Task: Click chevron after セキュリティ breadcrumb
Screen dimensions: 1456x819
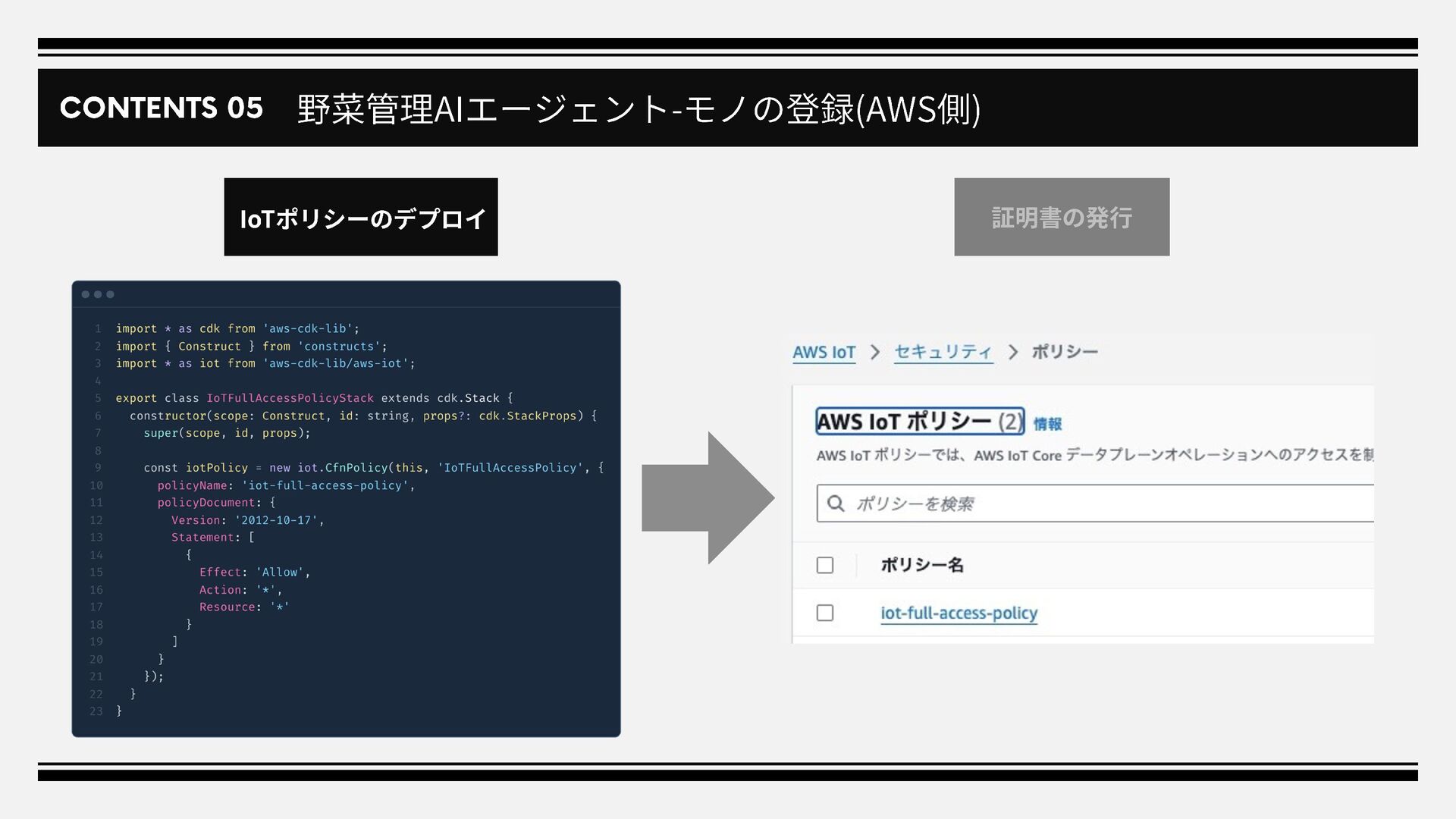Action: [1012, 353]
